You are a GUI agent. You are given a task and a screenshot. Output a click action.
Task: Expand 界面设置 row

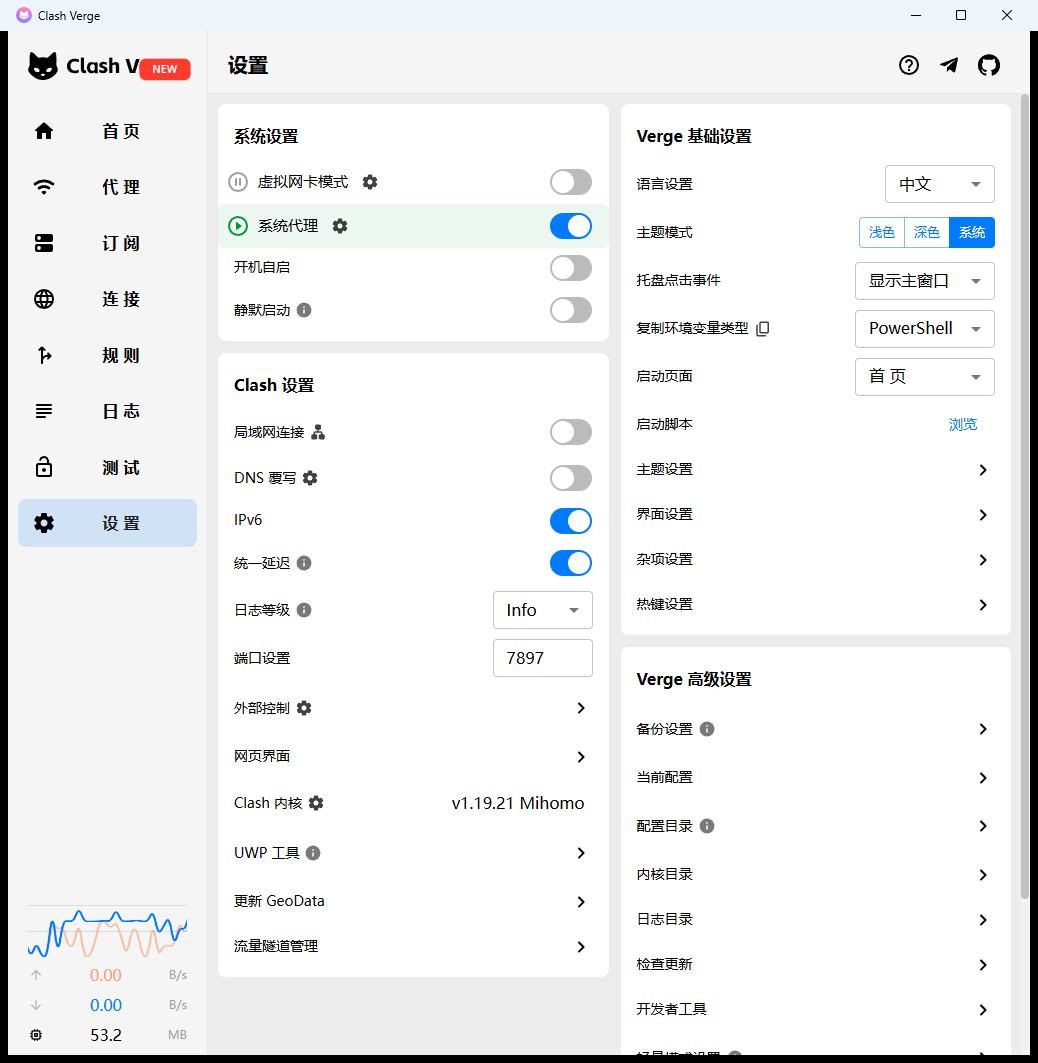click(816, 515)
